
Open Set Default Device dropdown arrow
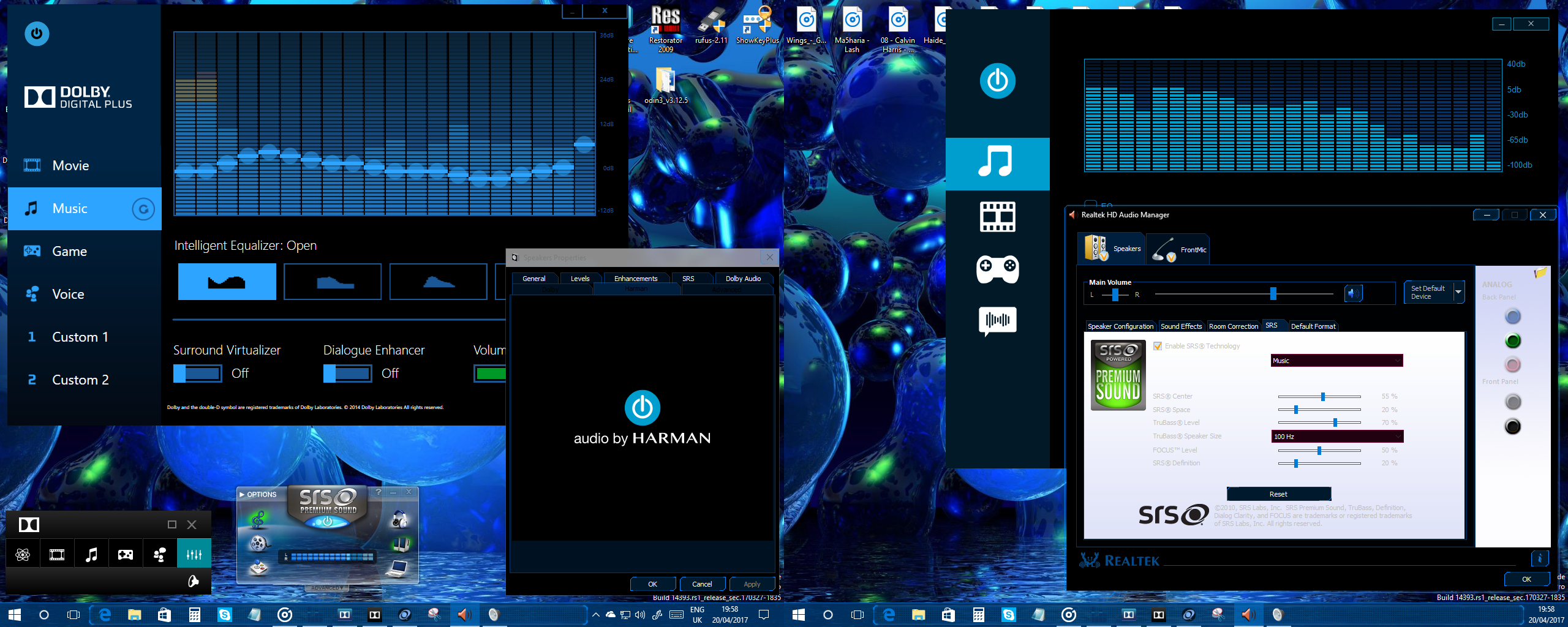(1458, 293)
